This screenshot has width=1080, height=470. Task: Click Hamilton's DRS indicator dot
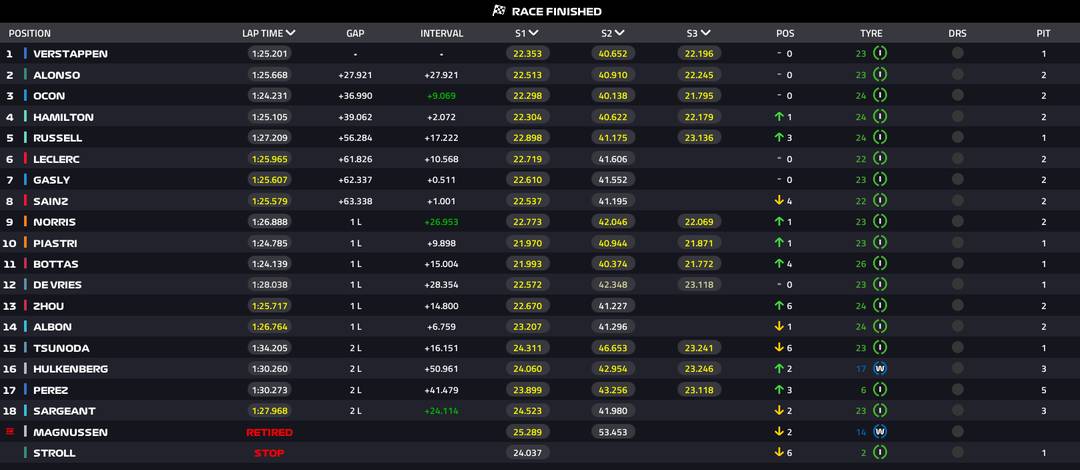coord(957,116)
